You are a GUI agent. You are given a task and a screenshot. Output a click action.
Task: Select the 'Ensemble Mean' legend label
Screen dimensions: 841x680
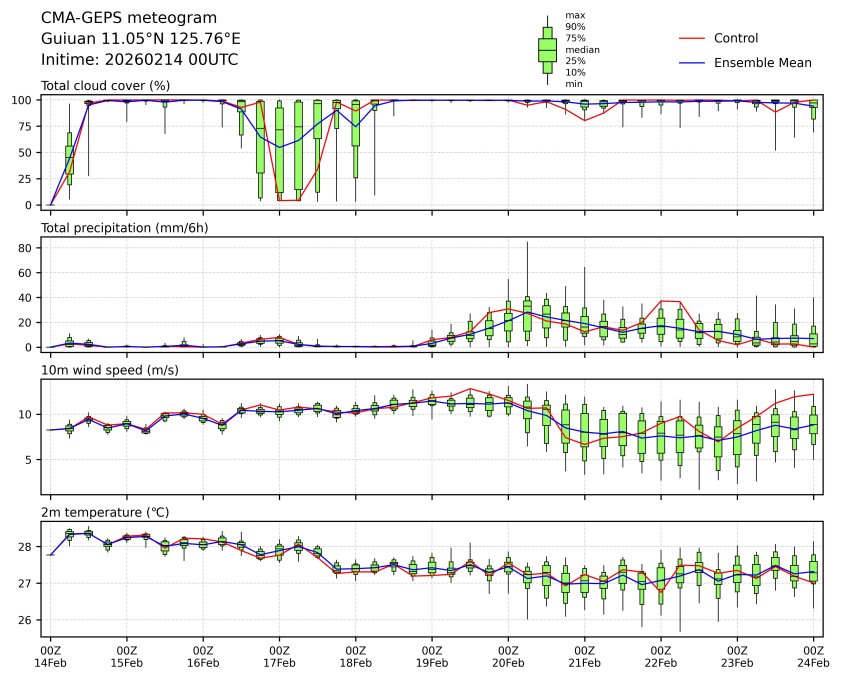[762, 62]
